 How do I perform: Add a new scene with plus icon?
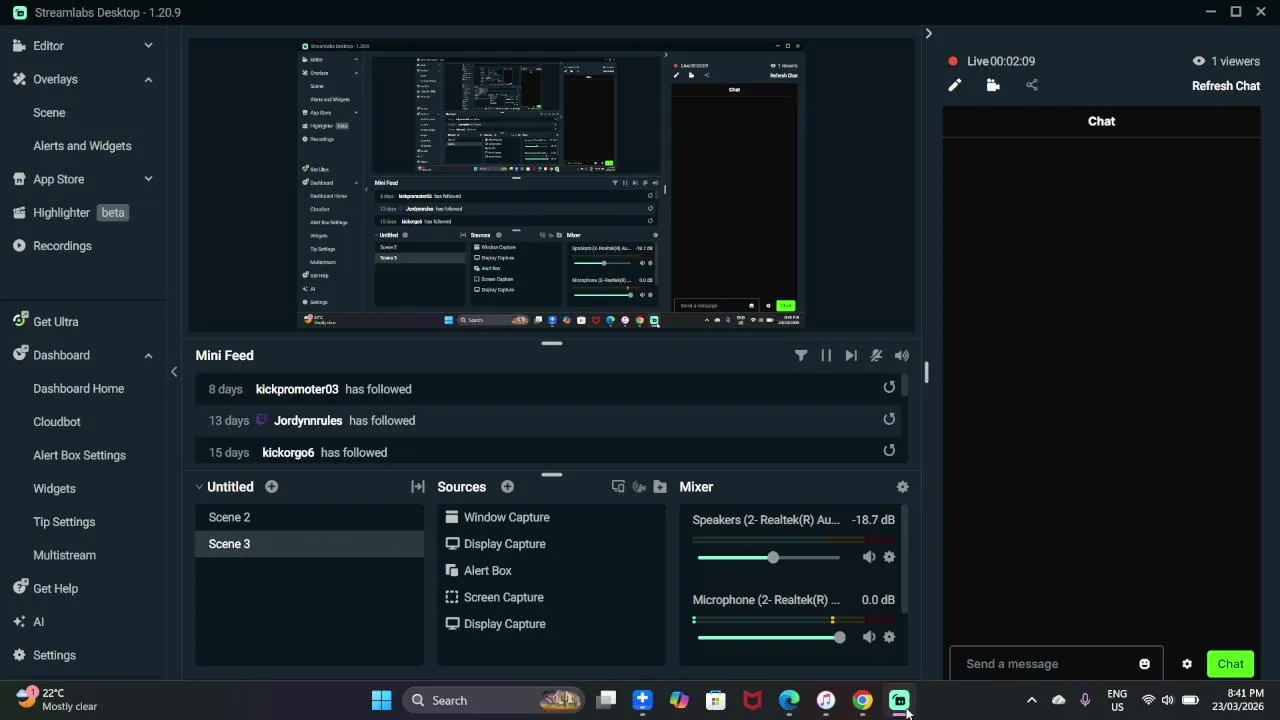(271, 487)
